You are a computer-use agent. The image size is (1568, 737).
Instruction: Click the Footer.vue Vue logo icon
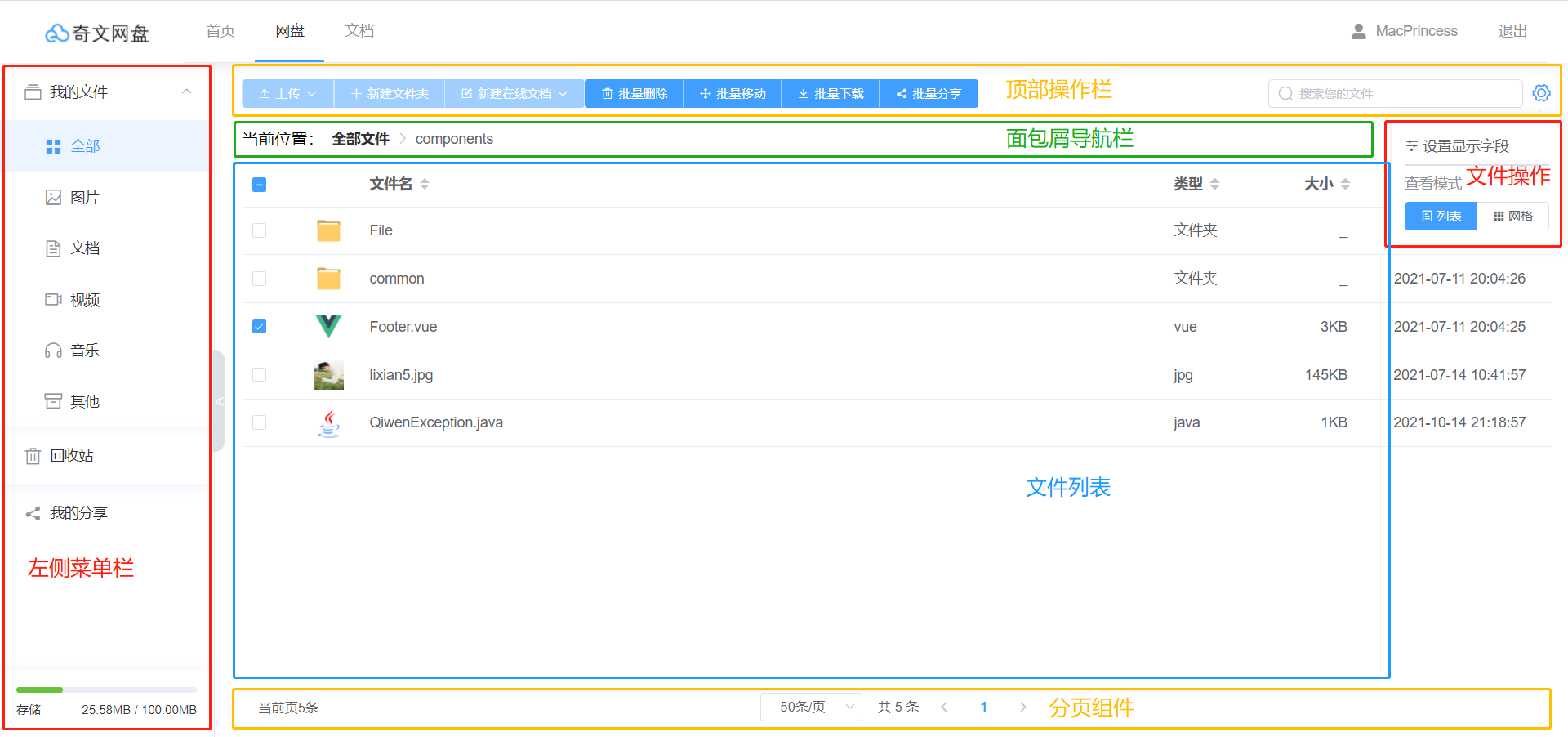coord(328,327)
